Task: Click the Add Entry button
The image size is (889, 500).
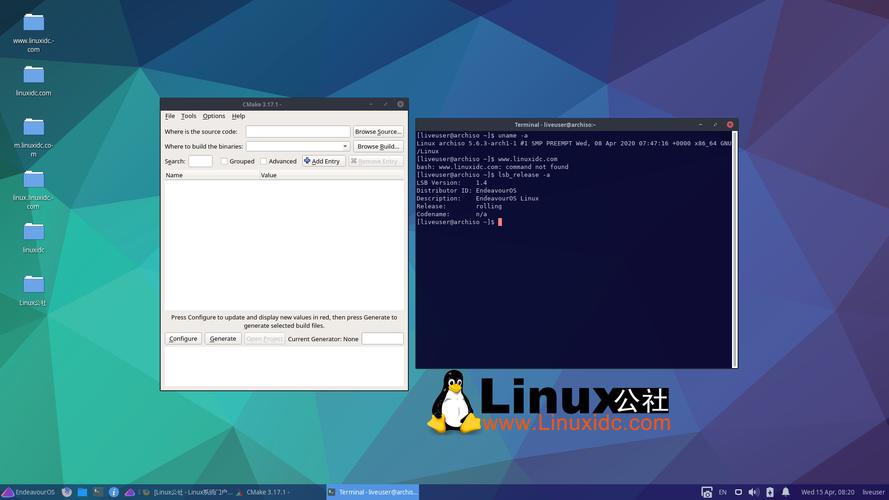Action: (323, 161)
